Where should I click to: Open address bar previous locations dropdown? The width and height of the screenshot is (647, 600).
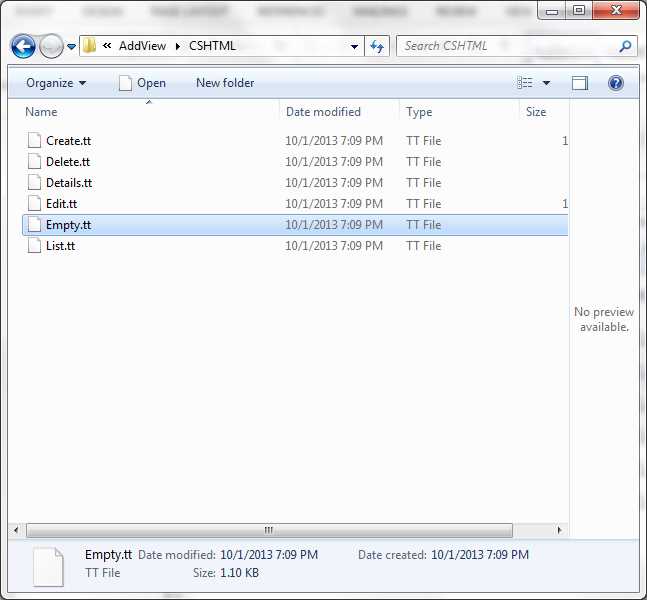coord(354,47)
